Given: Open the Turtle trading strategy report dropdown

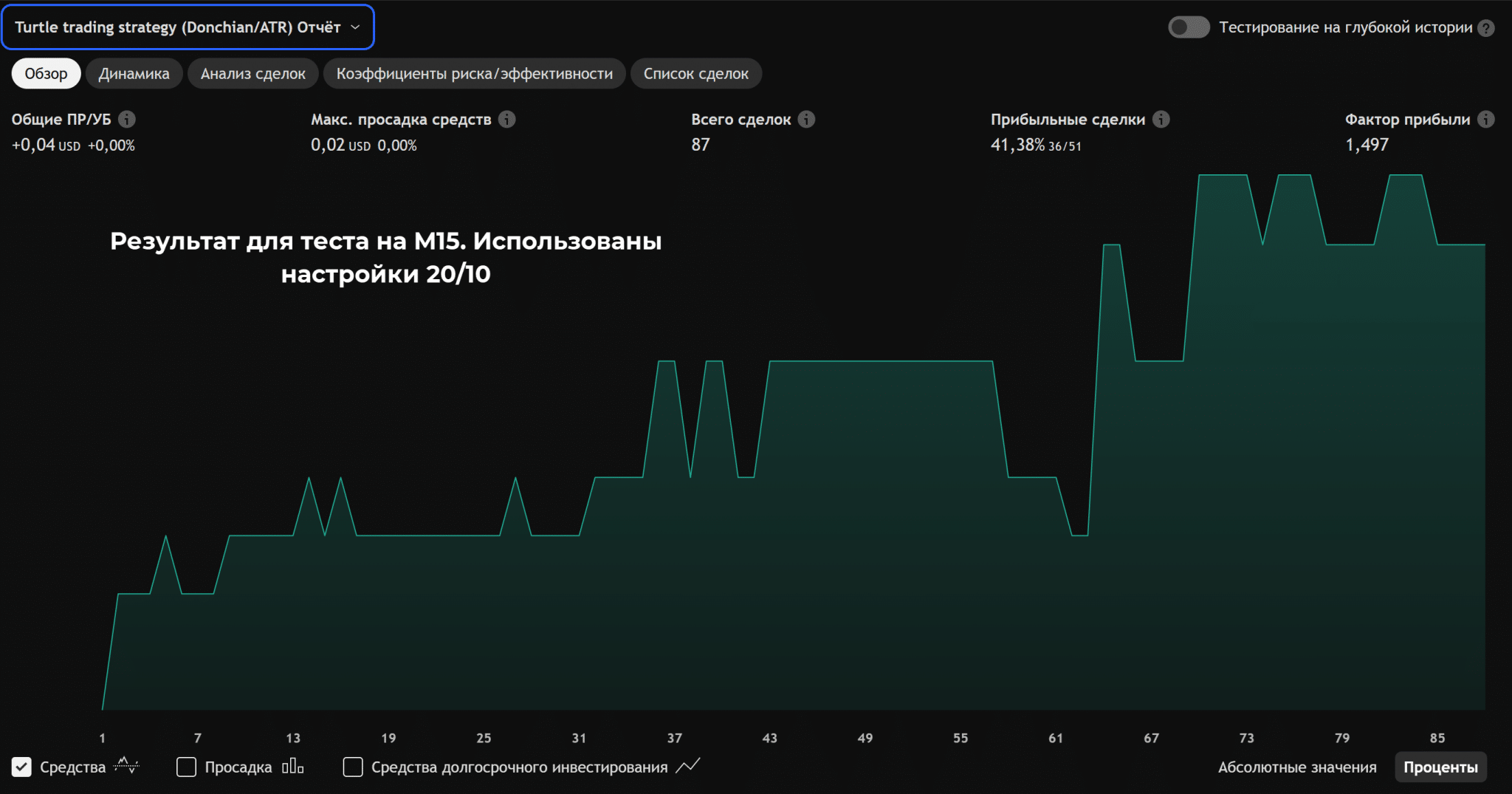Looking at the screenshot, I should (x=188, y=27).
